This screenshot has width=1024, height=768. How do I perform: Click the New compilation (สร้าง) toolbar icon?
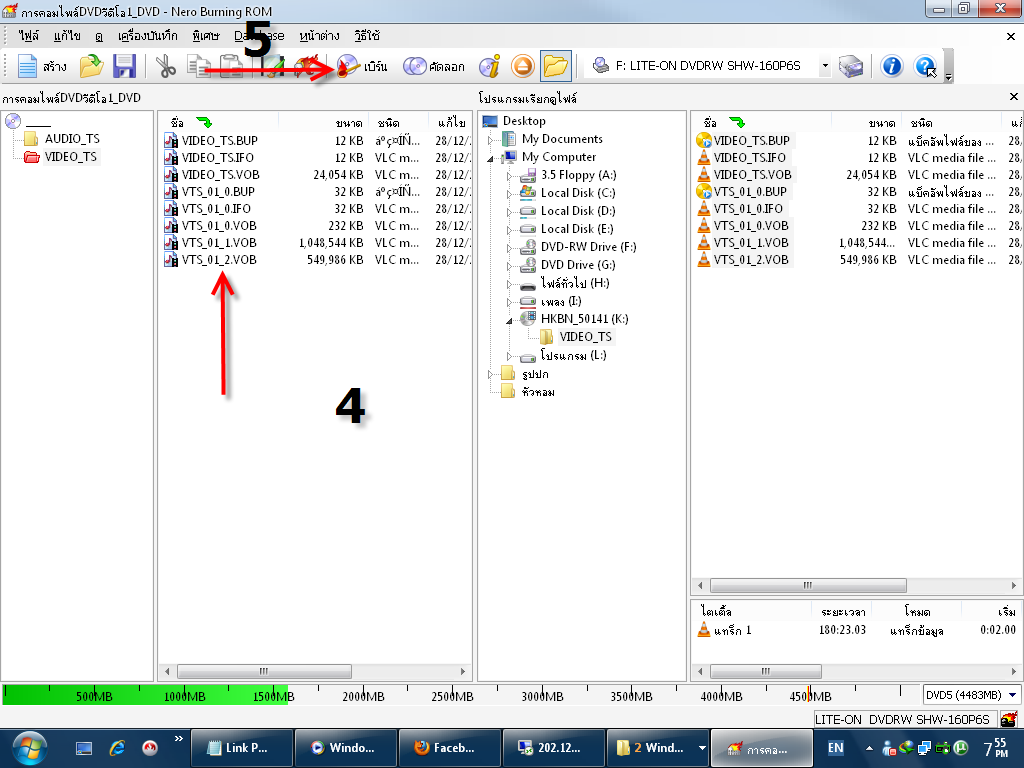27,66
